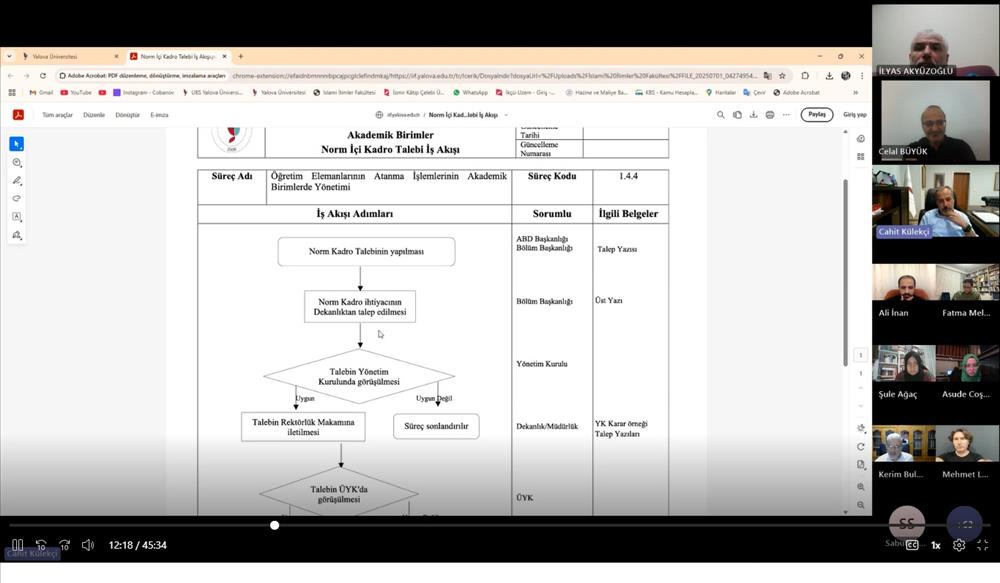Select the Acrobat arrow selection tool
This screenshot has width=1000, height=583.
point(17,144)
